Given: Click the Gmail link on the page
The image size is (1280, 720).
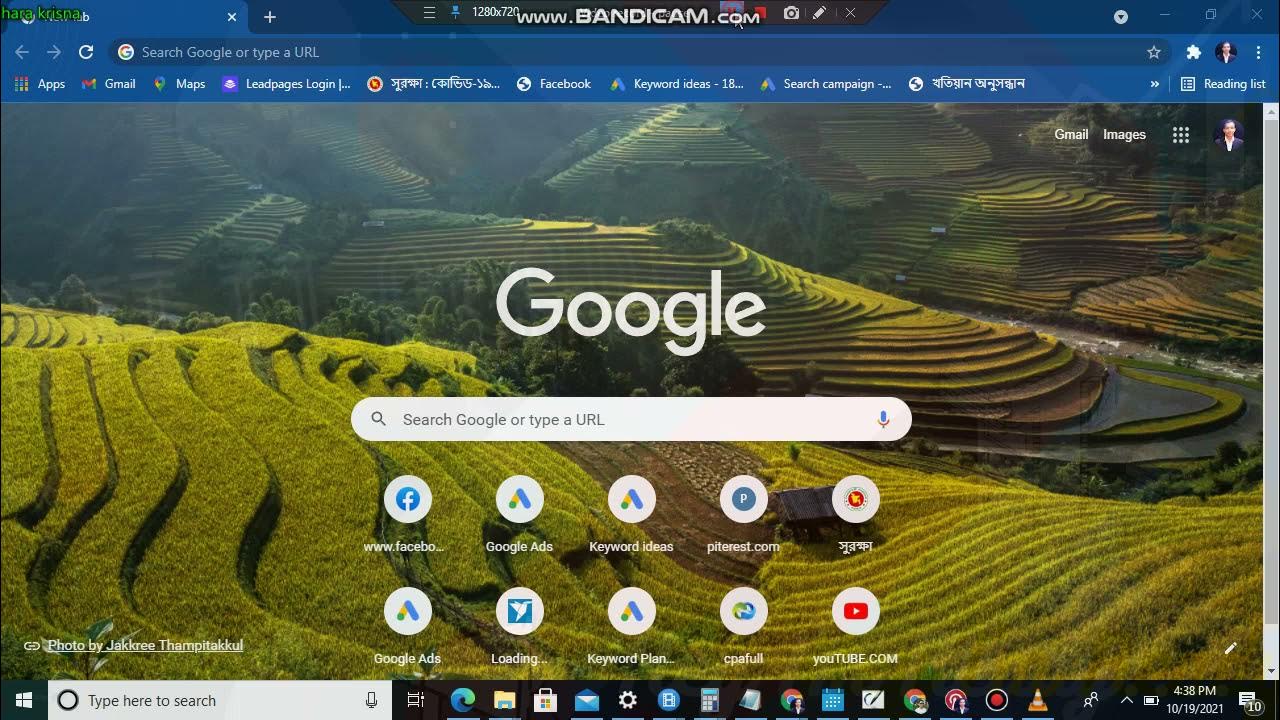Looking at the screenshot, I should (x=1071, y=135).
